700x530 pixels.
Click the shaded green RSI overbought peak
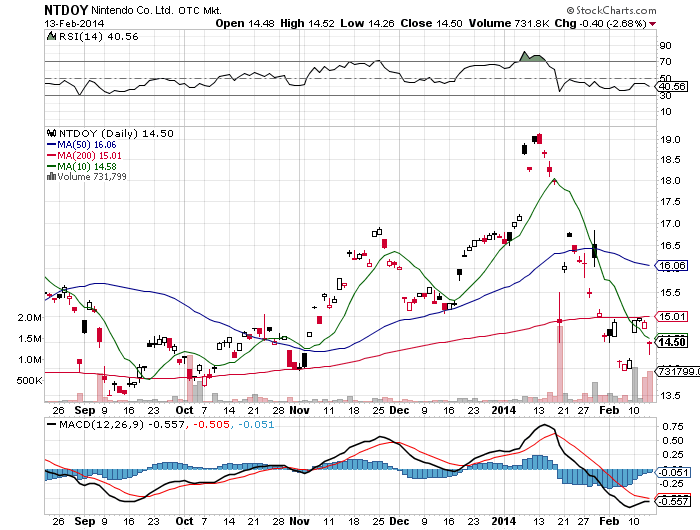pos(532,57)
